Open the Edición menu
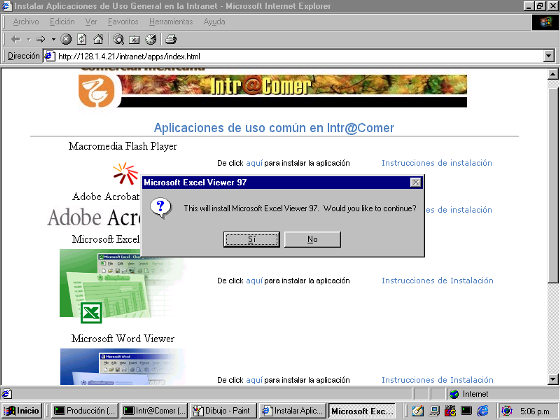This screenshot has height=420, width=560. click(62, 22)
